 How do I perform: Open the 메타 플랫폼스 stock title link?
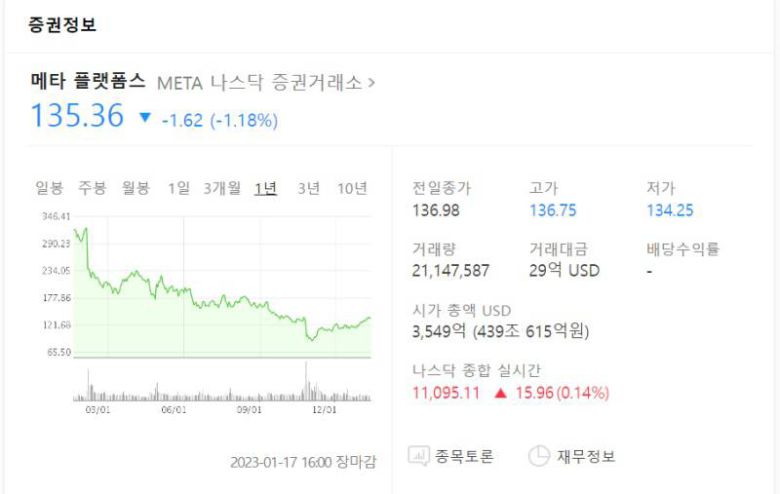click(89, 81)
